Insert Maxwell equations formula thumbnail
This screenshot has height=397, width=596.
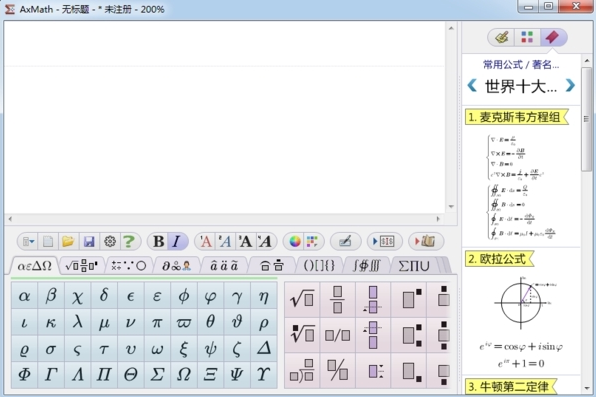coord(521,187)
